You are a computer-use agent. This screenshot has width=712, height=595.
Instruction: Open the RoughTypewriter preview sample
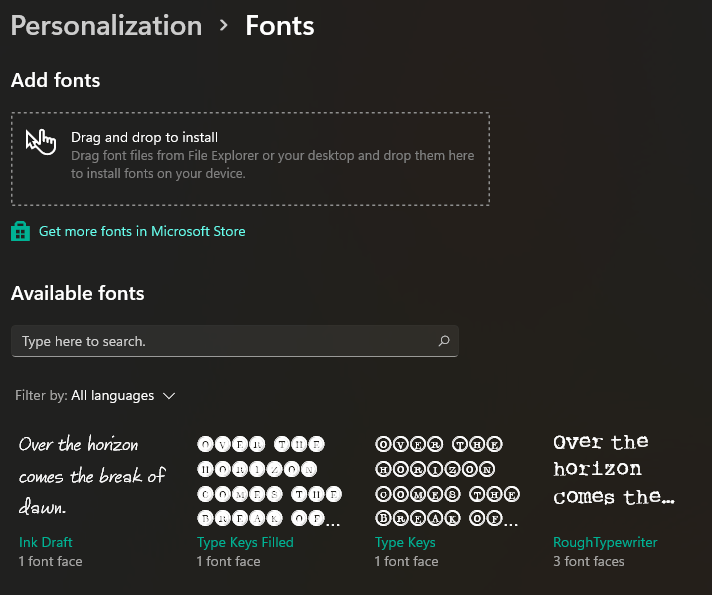click(x=615, y=469)
